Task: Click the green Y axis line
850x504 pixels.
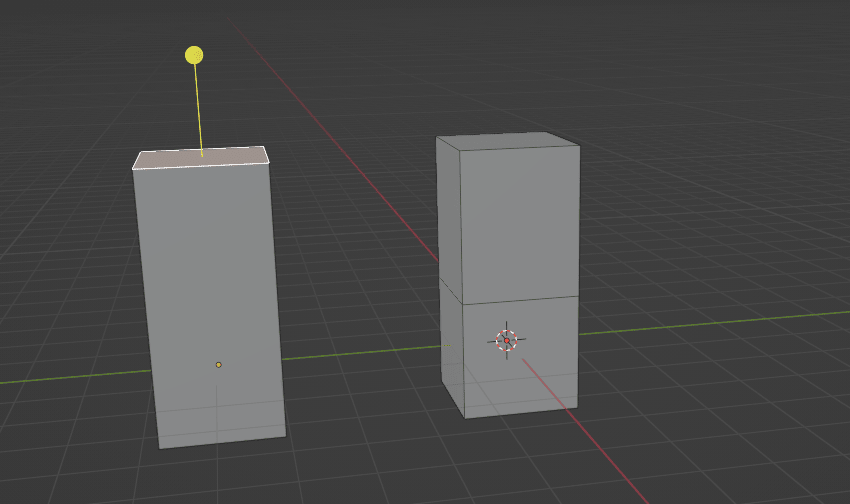Action: pos(700,322)
